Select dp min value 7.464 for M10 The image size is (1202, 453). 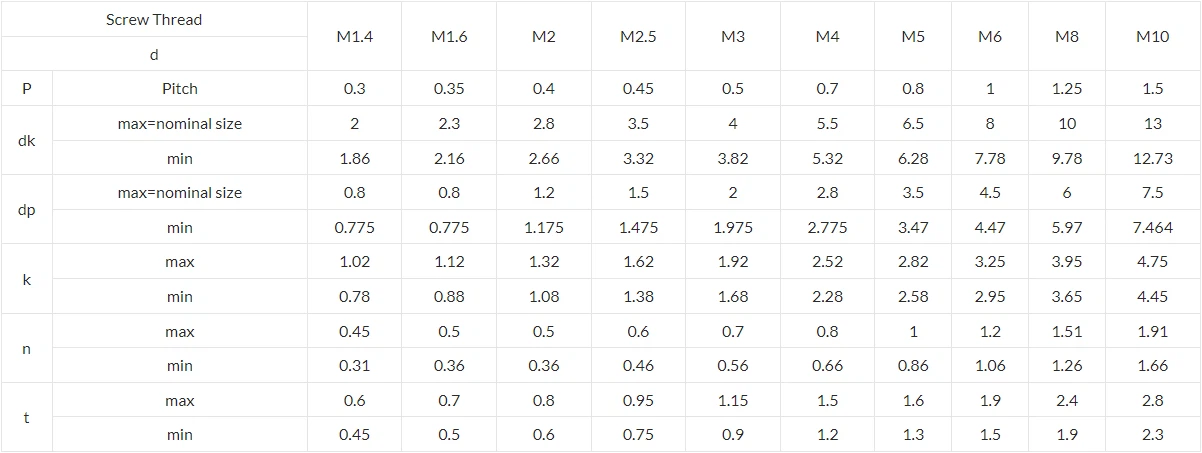[x=1152, y=228]
